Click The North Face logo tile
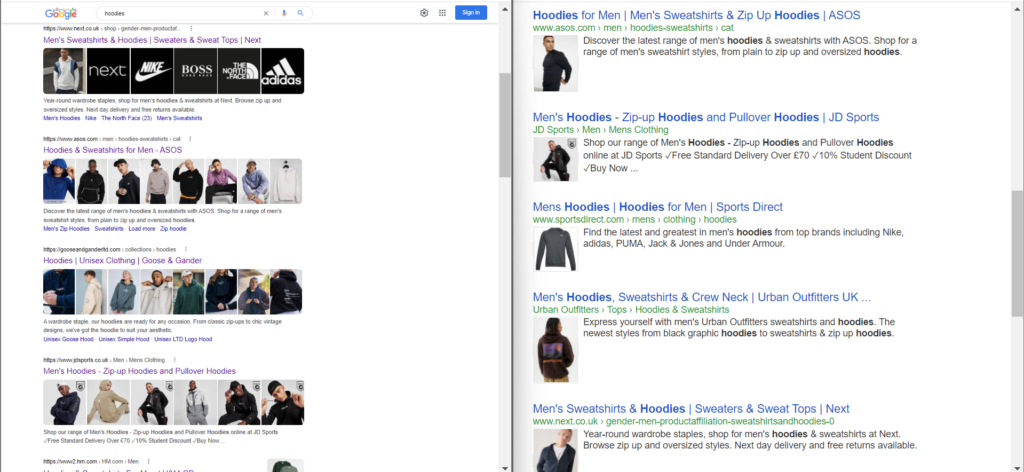The width and height of the screenshot is (1024, 472). 238,71
